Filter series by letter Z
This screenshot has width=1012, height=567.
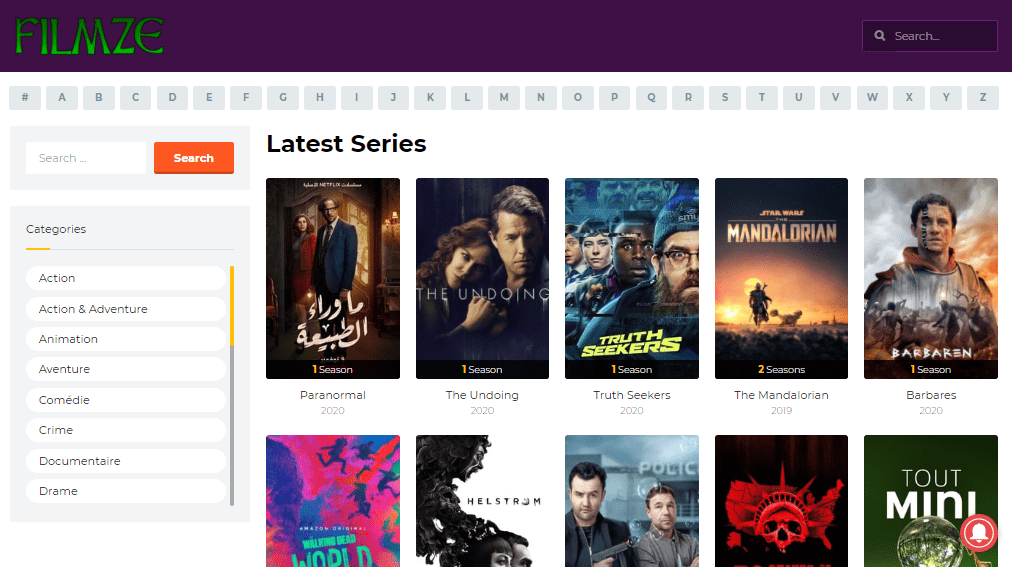(x=983, y=97)
